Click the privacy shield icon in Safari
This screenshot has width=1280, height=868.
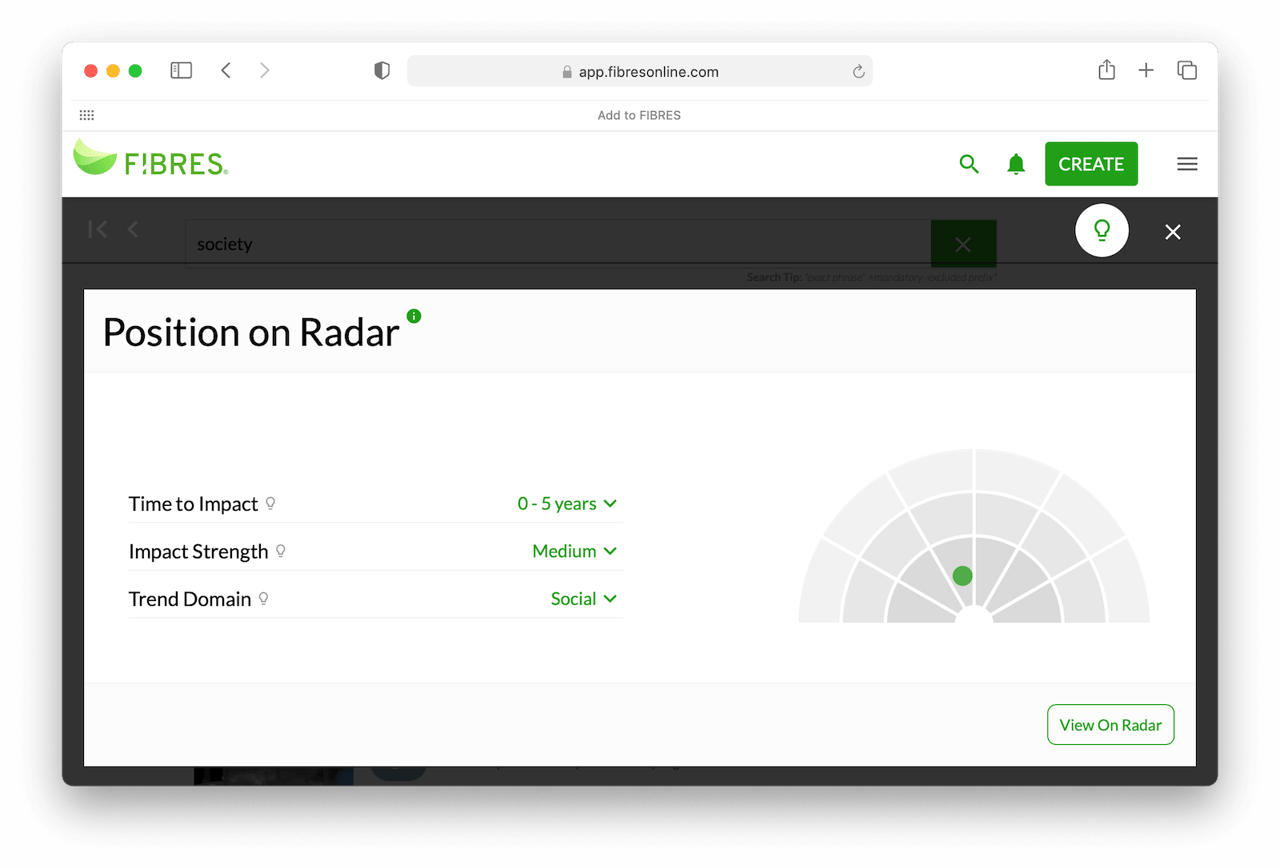pyautogui.click(x=382, y=71)
